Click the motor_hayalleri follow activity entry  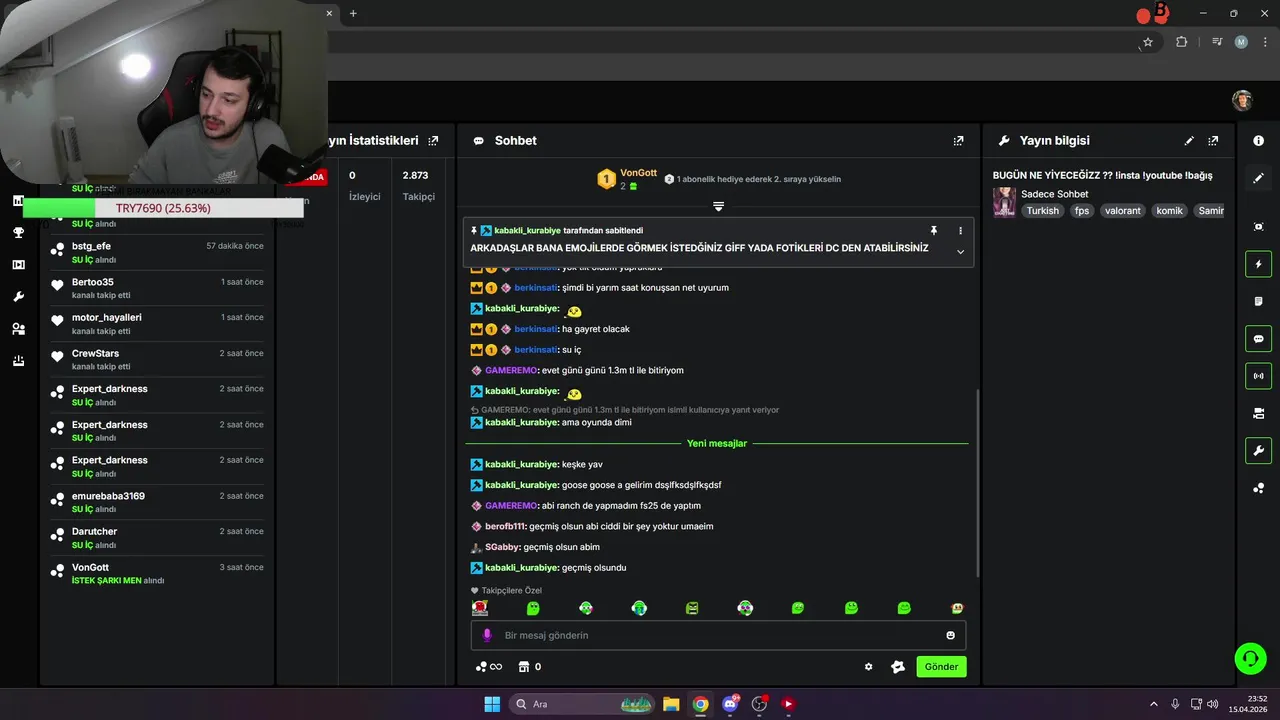(157, 324)
